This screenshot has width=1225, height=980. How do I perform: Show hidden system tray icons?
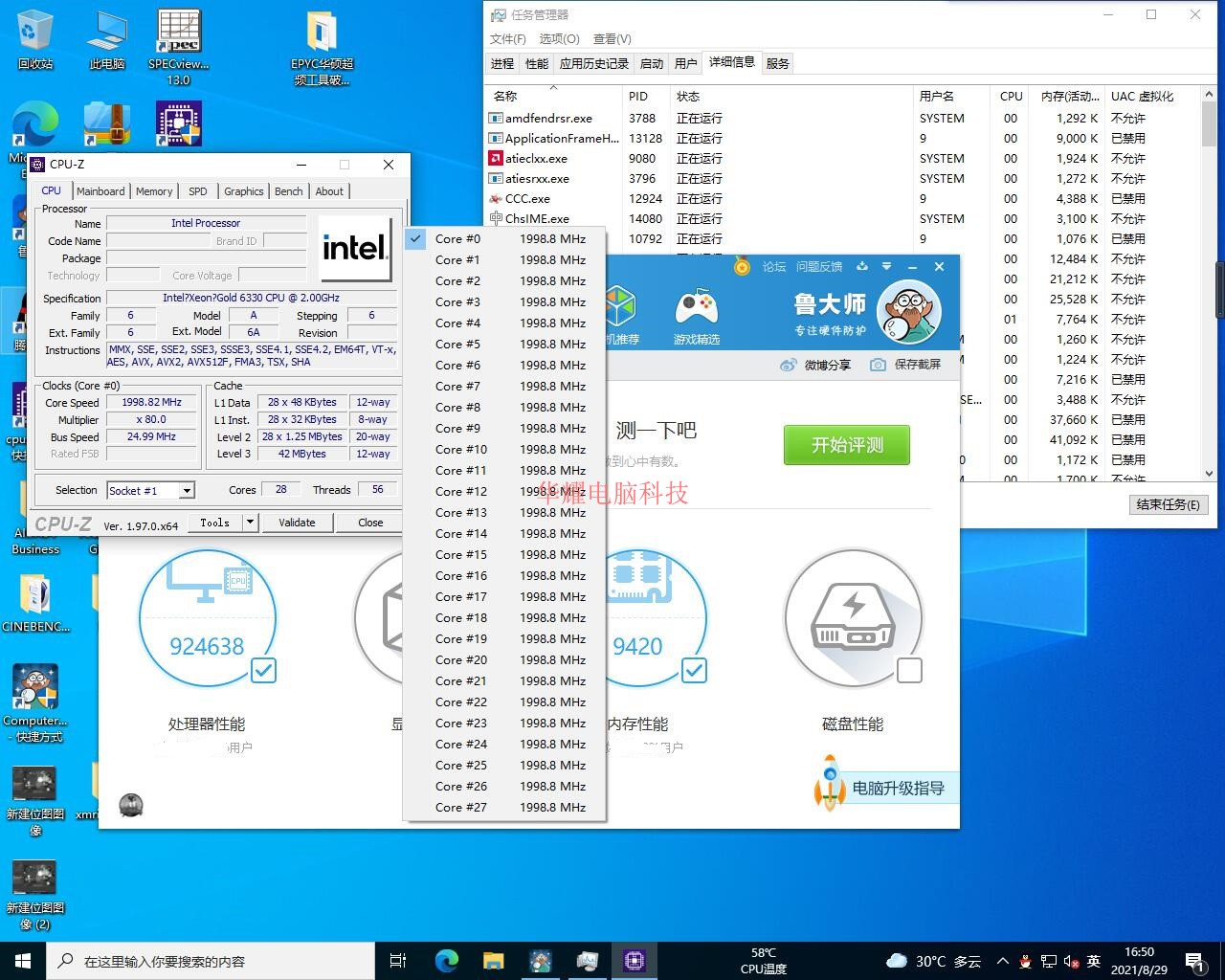point(1002,961)
